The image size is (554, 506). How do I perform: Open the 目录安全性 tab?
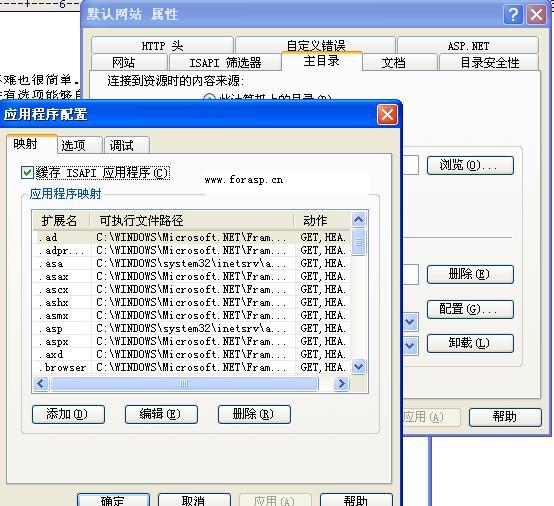pyautogui.click(x=489, y=62)
